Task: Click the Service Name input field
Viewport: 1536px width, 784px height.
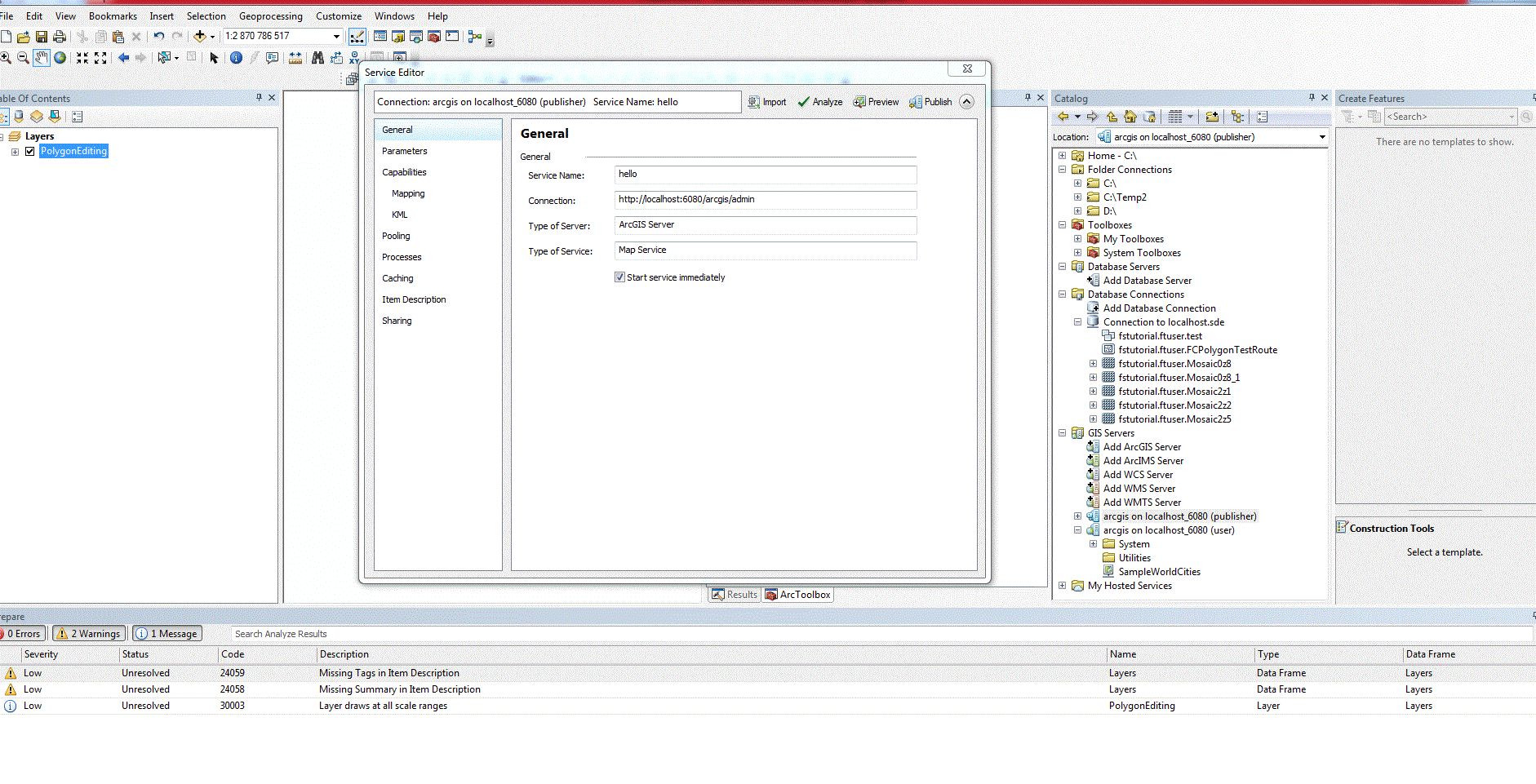Action: 765,175
